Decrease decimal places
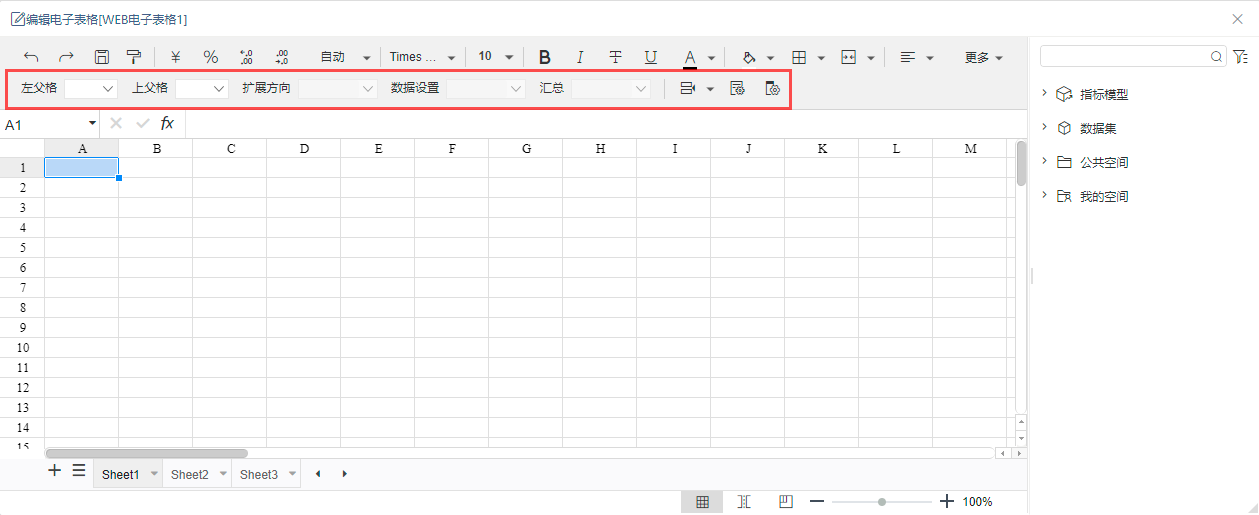This screenshot has width=1259, height=515. (281, 57)
